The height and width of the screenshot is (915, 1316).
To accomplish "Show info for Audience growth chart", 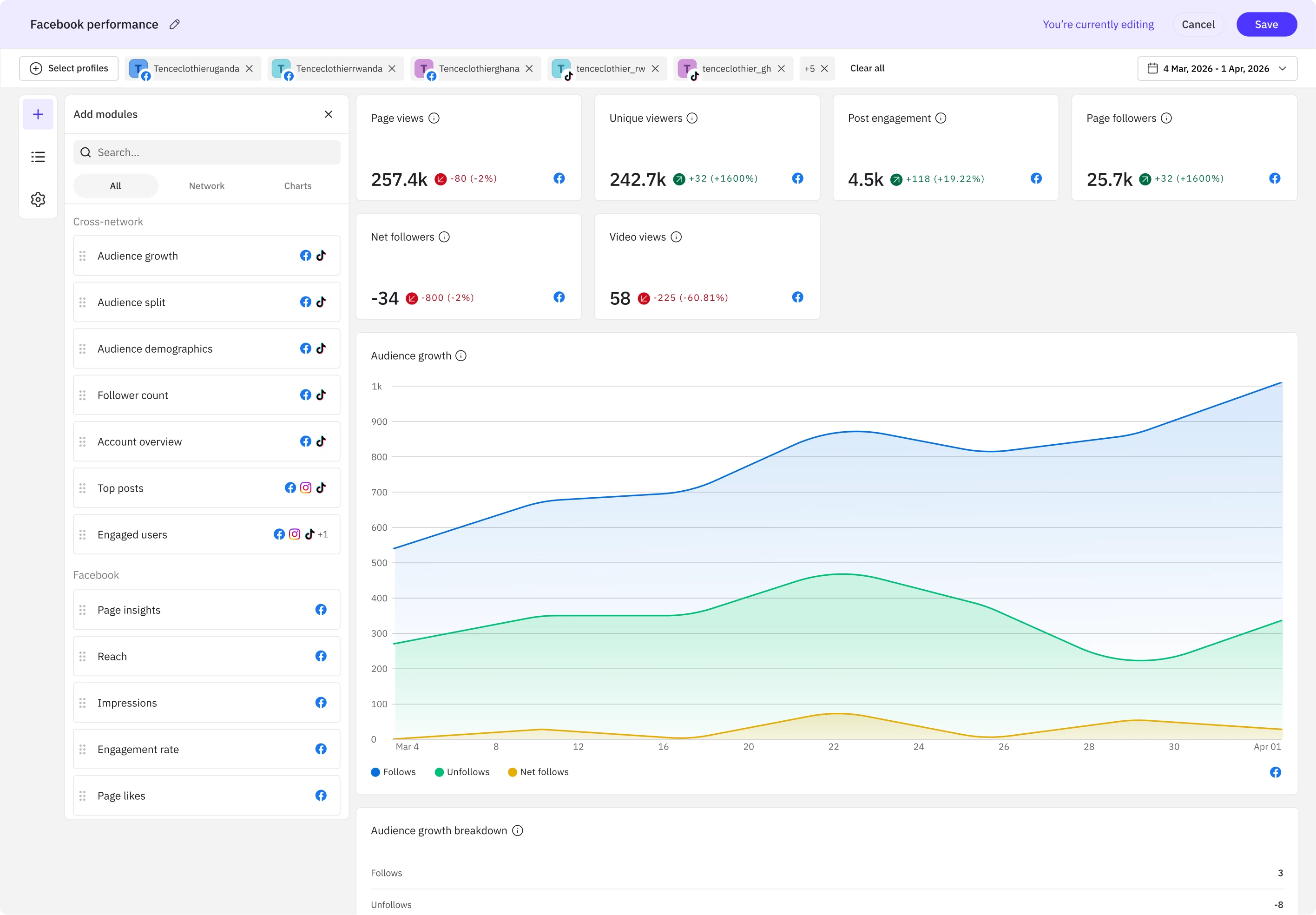I will (x=461, y=355).
